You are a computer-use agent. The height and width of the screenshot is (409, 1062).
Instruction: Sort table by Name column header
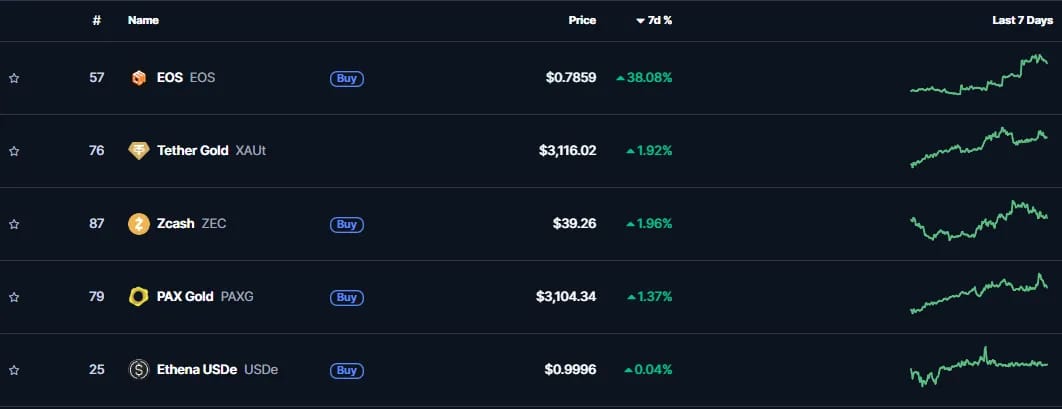click(x=144, y=20)
